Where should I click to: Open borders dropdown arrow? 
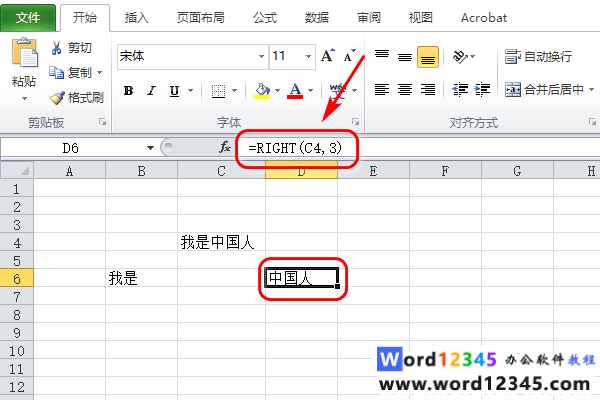tap(235, 91)
